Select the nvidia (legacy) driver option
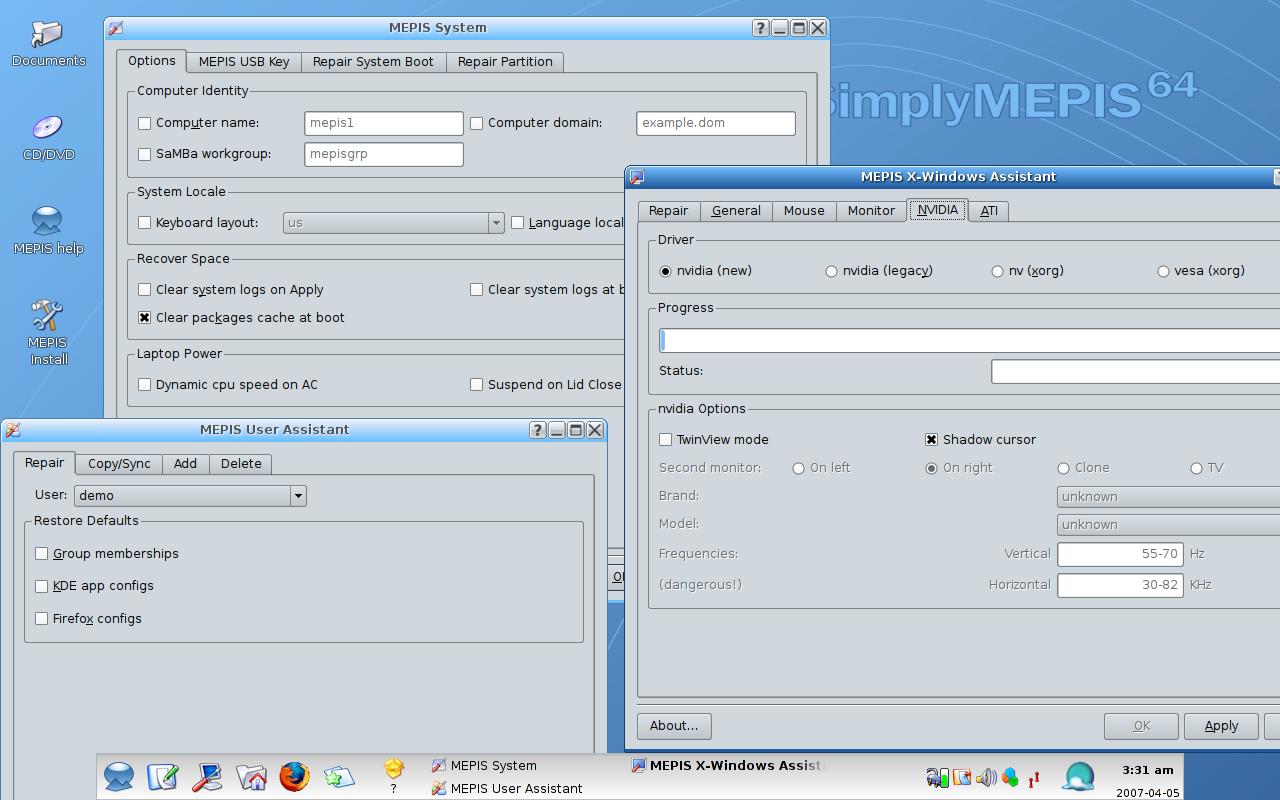Image resolution: width=1280 pixels, height=800 pixels. click(831, 271)
